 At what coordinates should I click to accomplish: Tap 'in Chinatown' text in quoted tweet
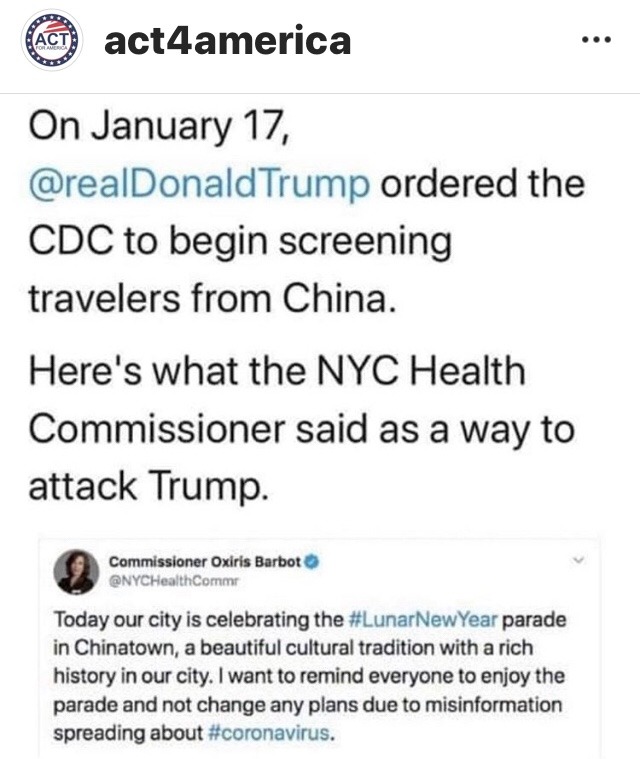[114, 648]
